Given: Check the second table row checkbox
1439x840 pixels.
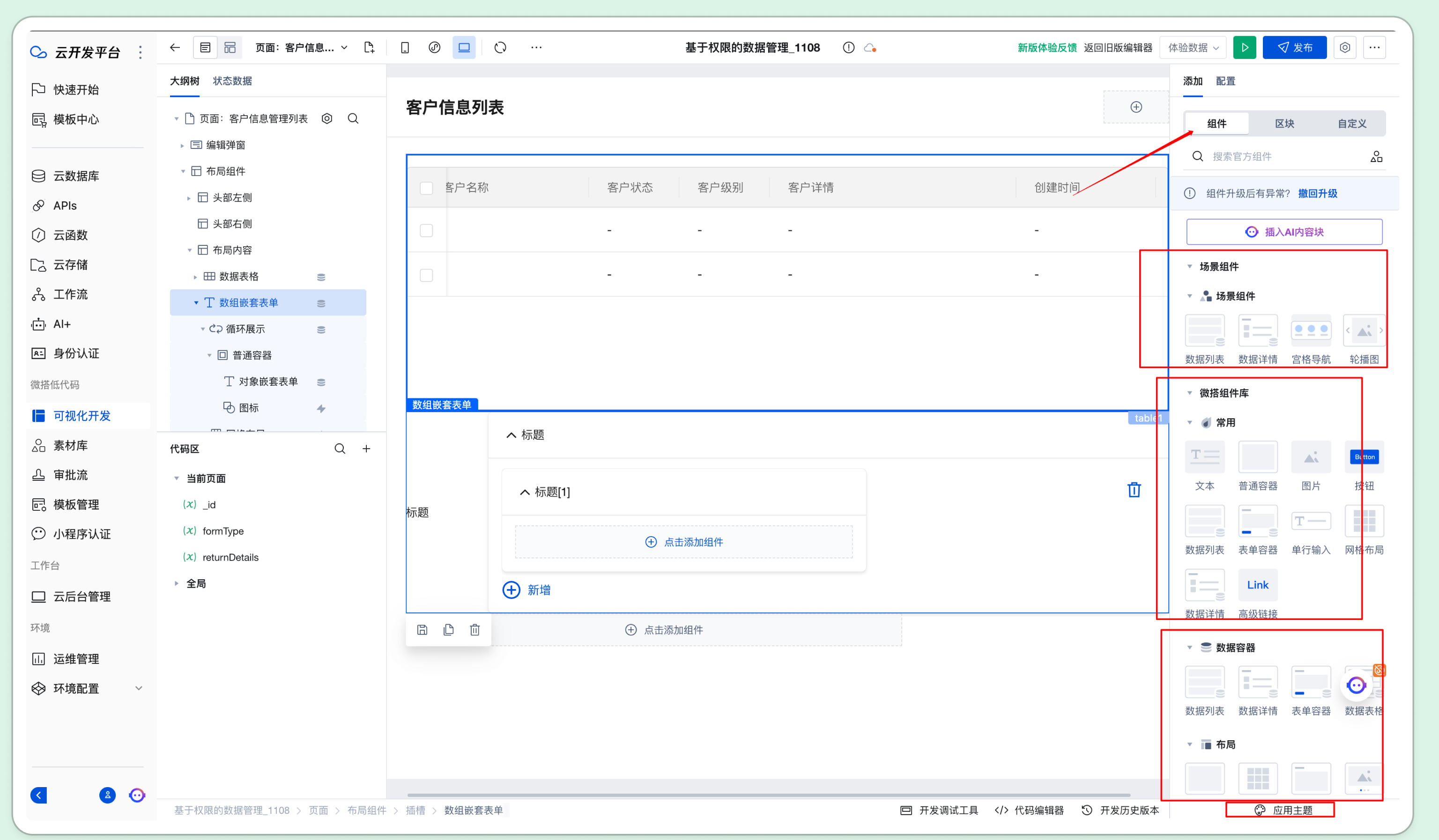Looking at the screenshot, I should coord(426,275).
